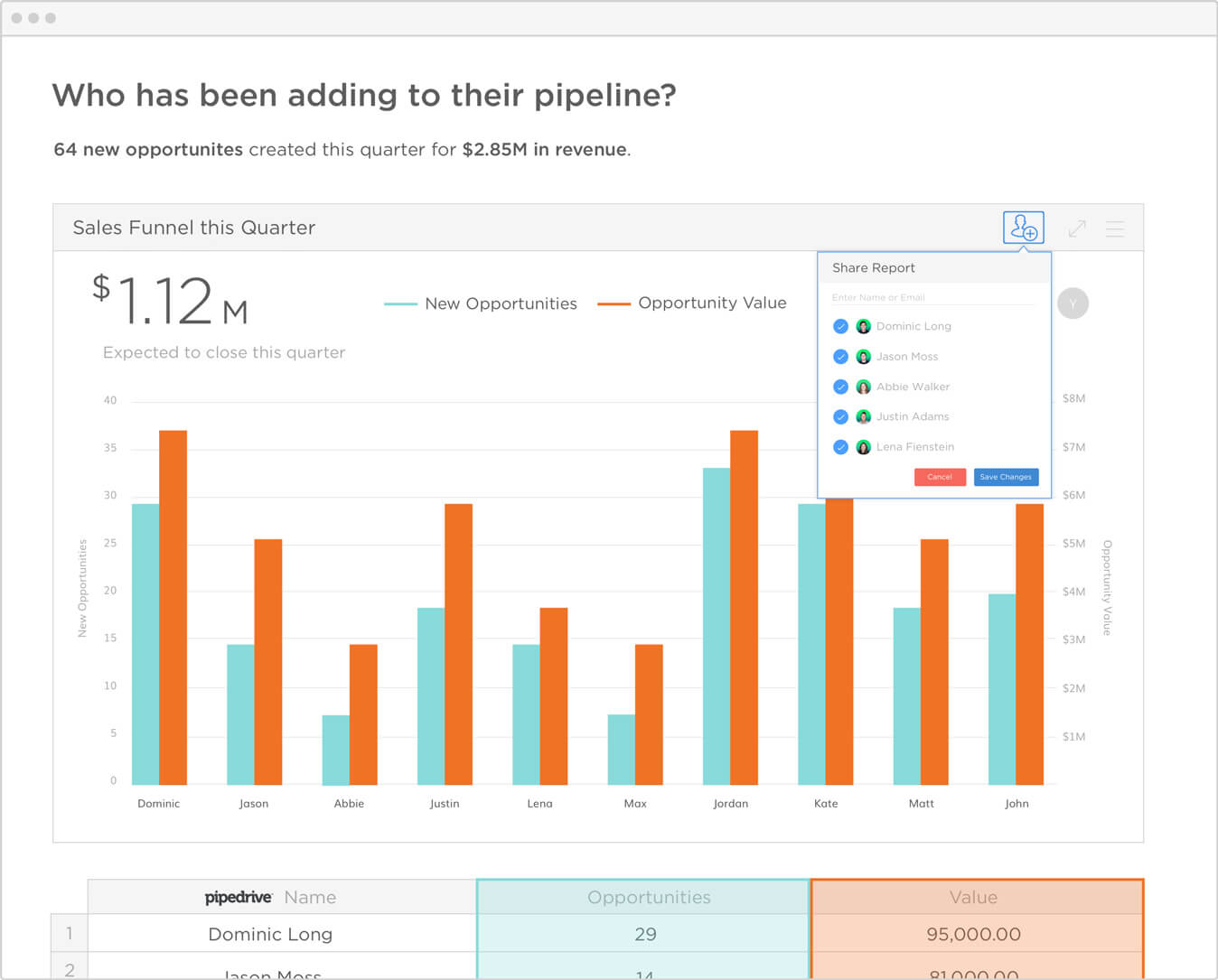Click the Save Changes button
1218x980 pixels.
tap(1006, 477)
